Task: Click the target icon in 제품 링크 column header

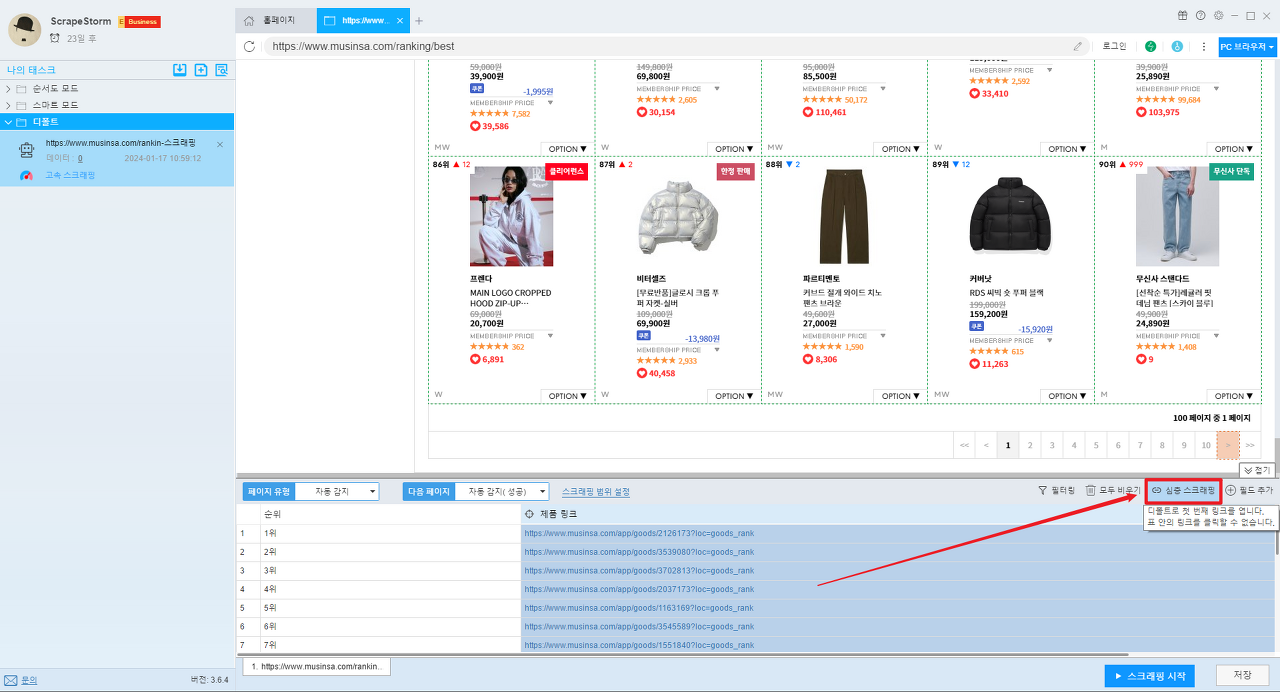Action: point(530,513)
